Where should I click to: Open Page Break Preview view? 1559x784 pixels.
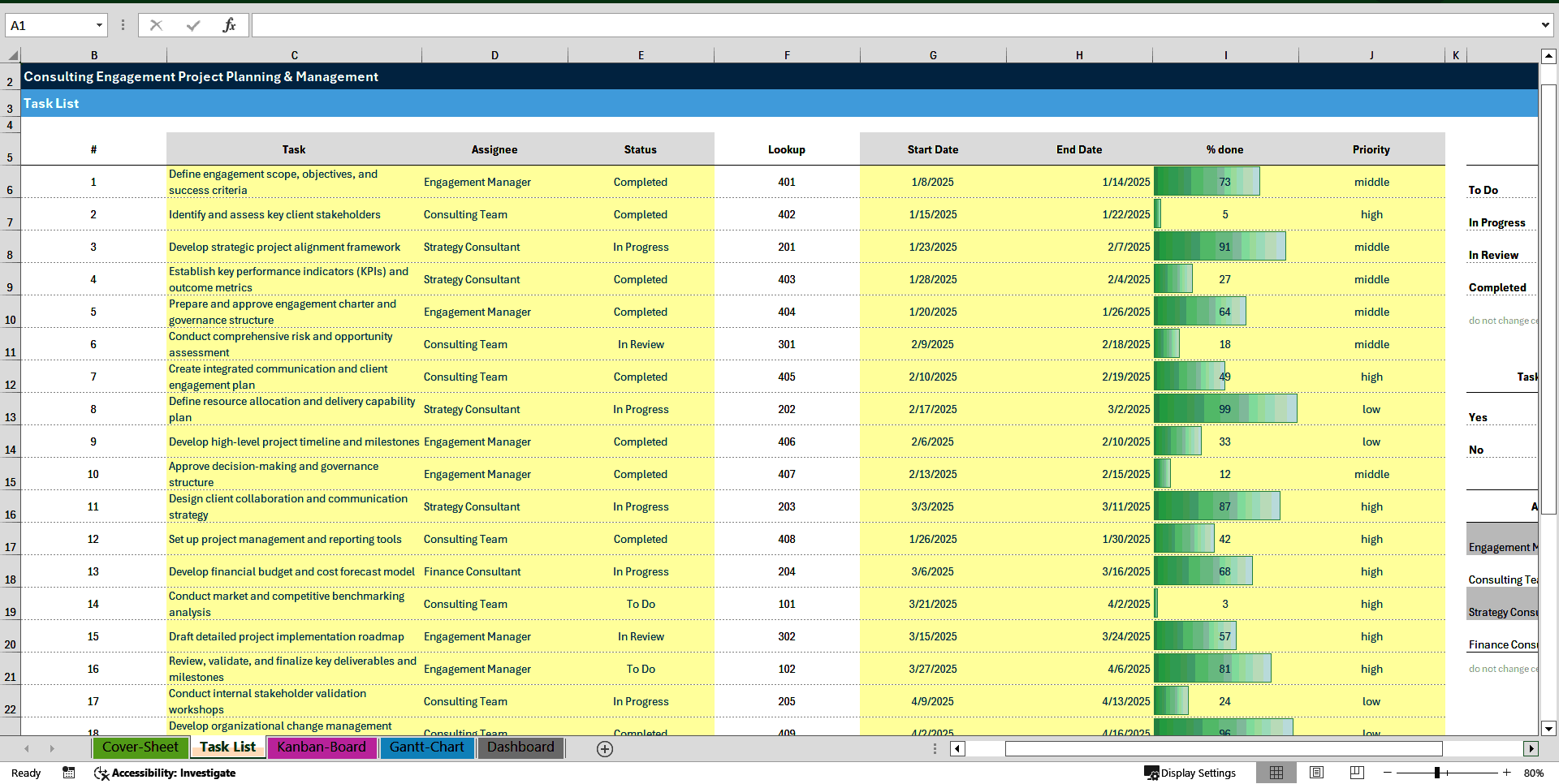pos(1356,773)
